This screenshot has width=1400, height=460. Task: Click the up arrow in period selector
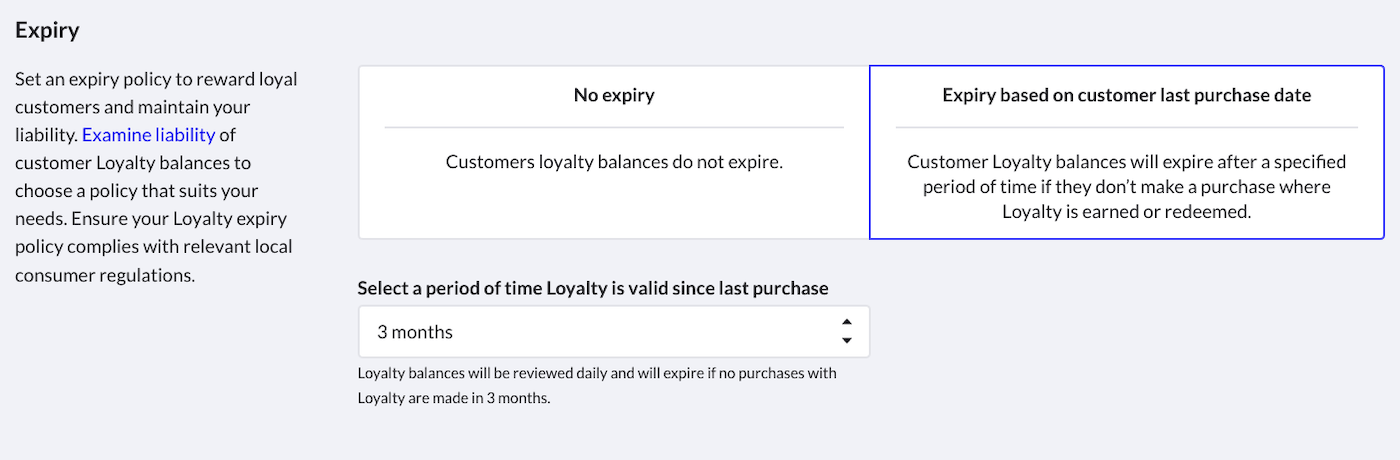846,322
